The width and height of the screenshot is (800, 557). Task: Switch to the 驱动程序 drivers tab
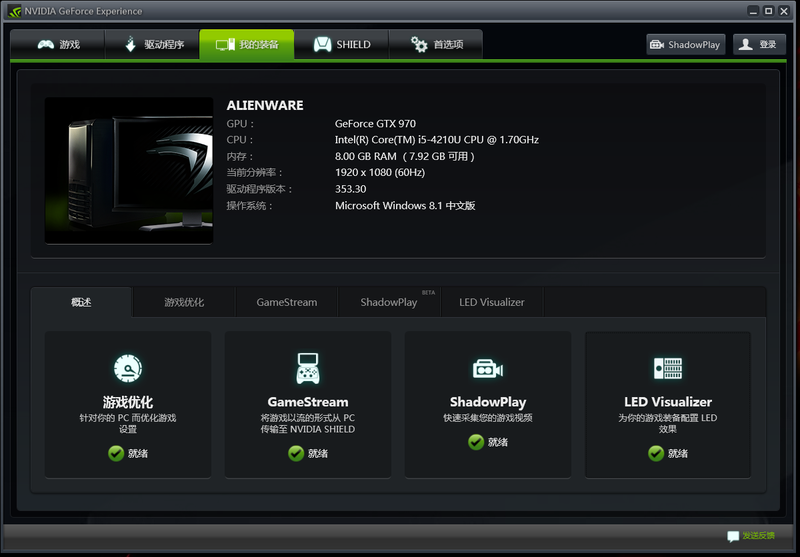152,44
